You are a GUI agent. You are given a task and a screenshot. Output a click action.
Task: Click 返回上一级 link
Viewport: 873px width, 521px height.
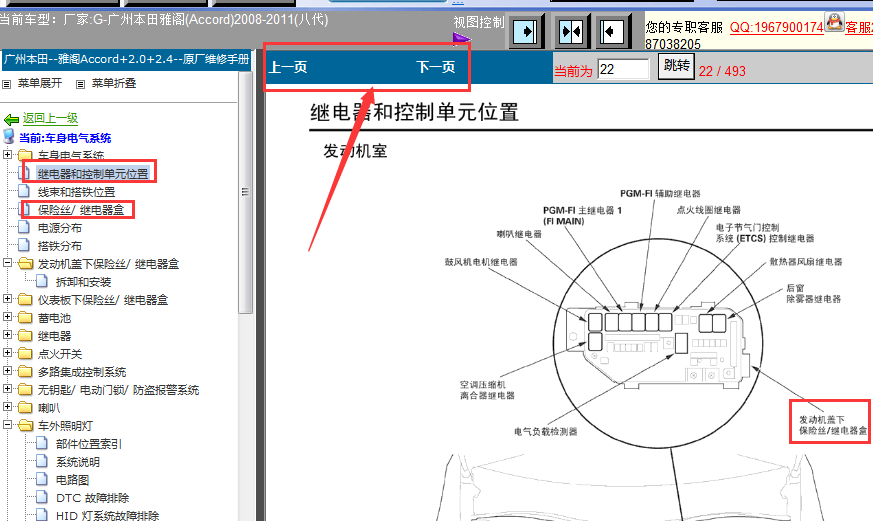pos(50,118)
